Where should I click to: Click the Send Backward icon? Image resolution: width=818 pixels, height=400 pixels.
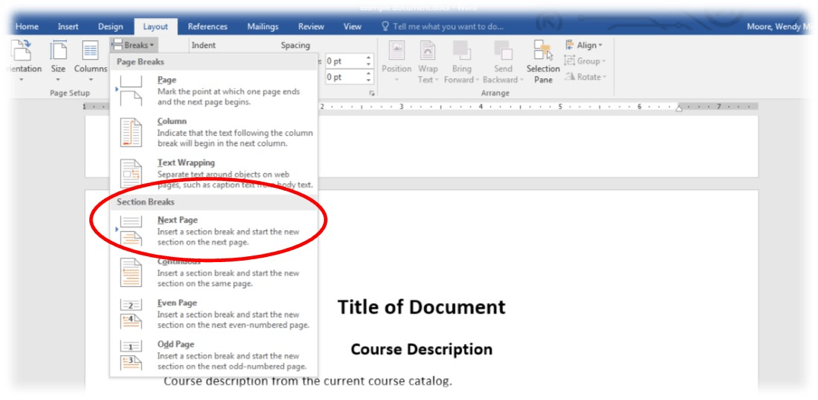[503, 60]
